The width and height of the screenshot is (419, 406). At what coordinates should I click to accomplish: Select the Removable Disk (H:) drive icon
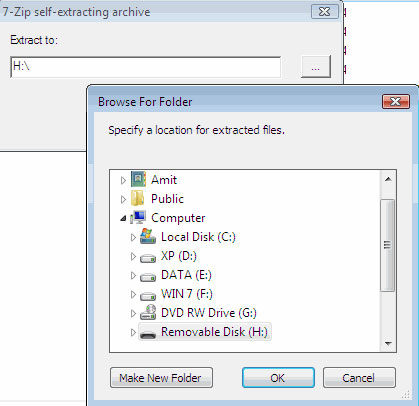pyautogui.click(x=148, y=334)
